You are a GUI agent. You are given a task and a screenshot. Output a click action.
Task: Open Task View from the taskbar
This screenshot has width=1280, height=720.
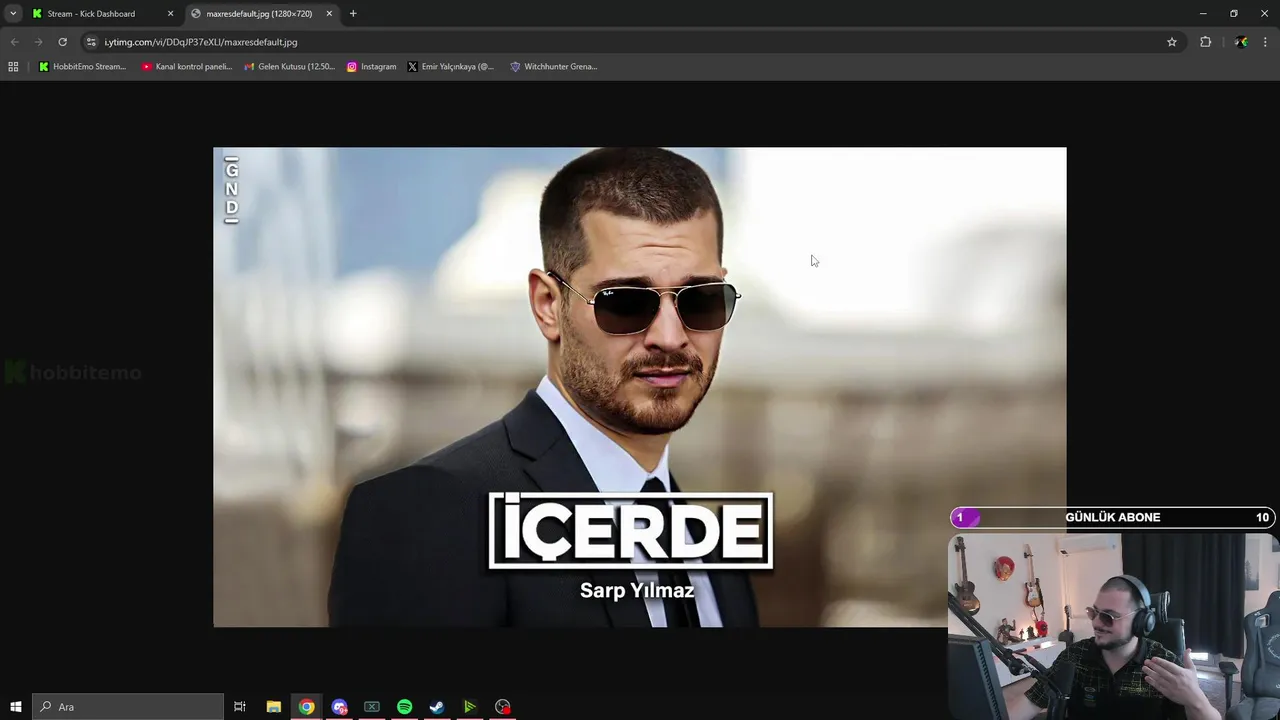240,707
